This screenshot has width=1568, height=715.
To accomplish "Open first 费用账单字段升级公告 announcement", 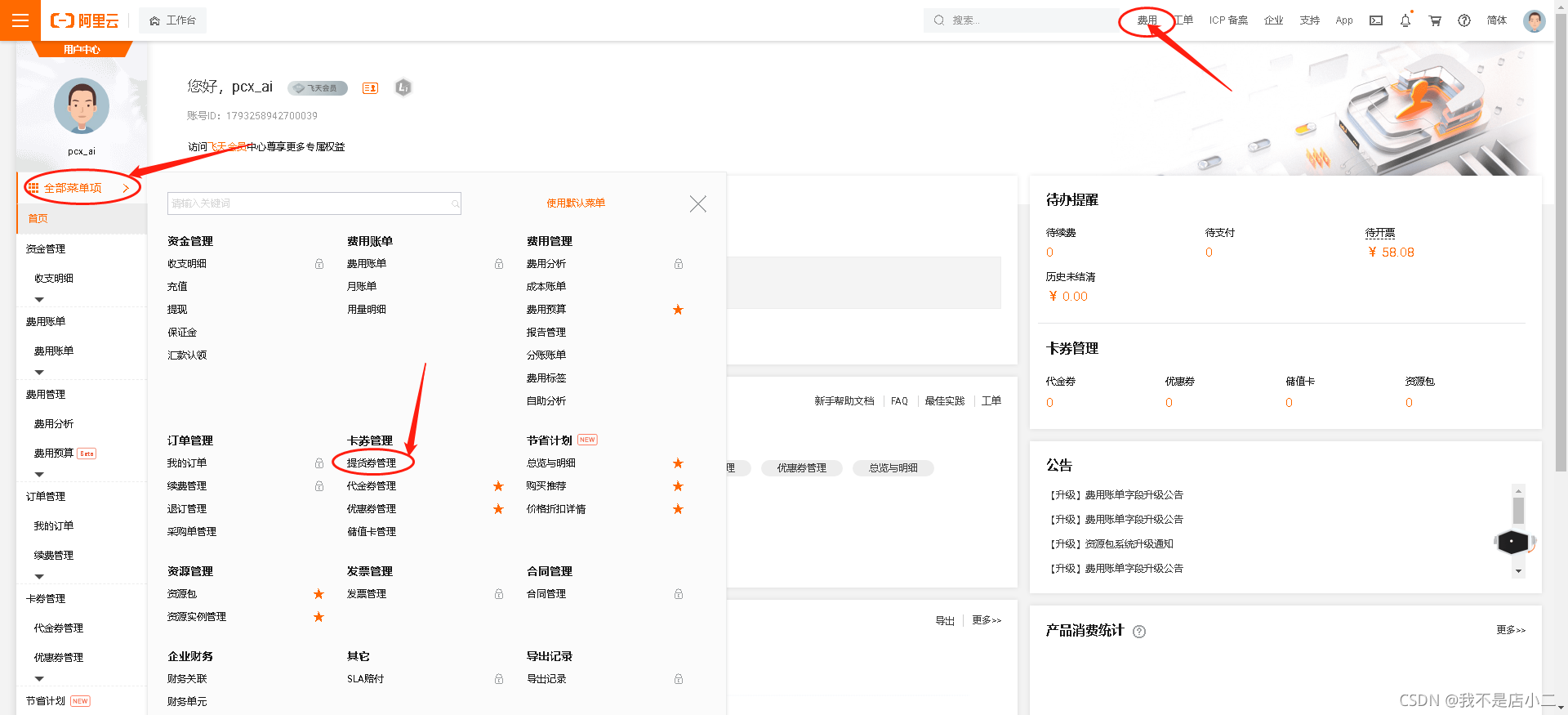I will tap(1116, 495).
